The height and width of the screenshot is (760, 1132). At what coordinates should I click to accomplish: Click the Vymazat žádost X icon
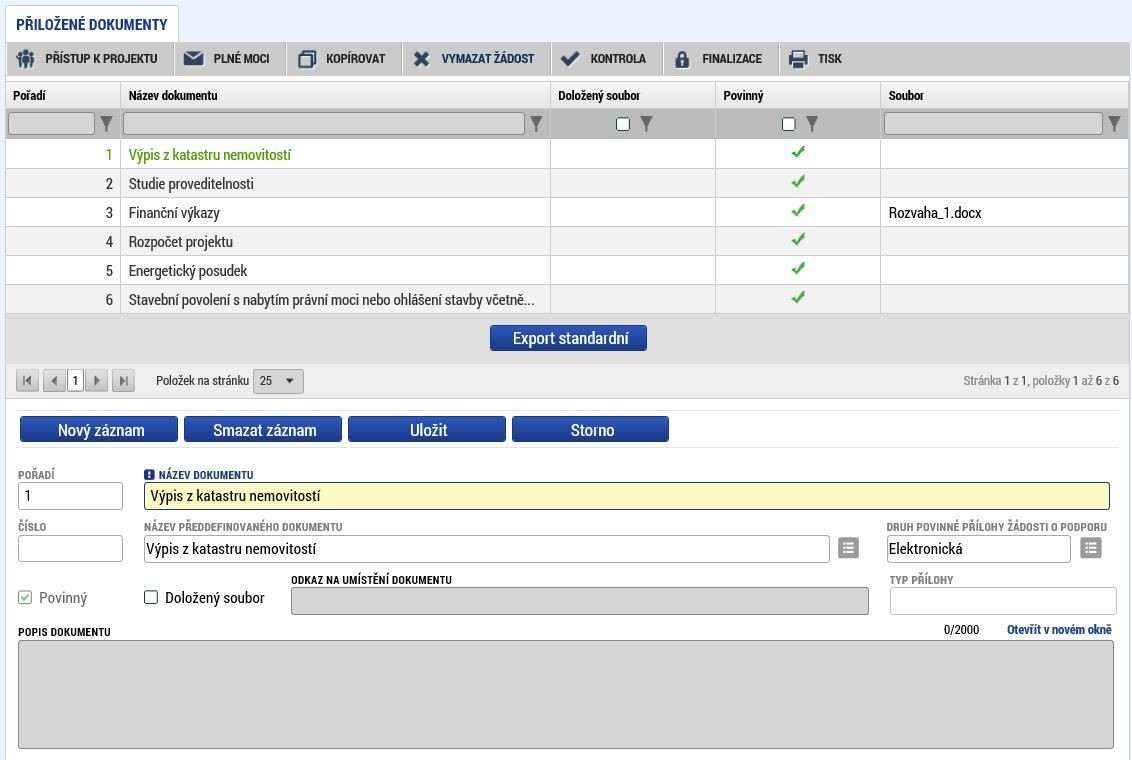422,59
